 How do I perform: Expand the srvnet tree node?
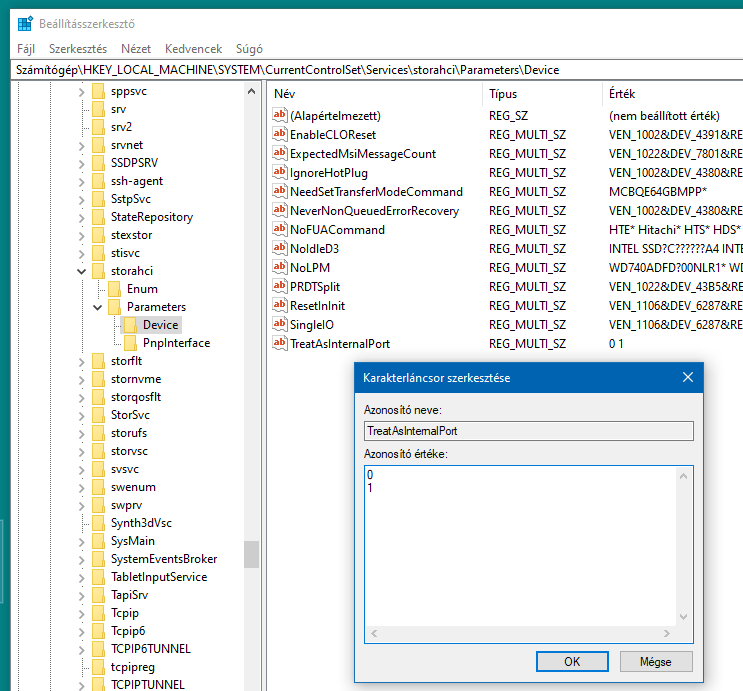point(82,146)
